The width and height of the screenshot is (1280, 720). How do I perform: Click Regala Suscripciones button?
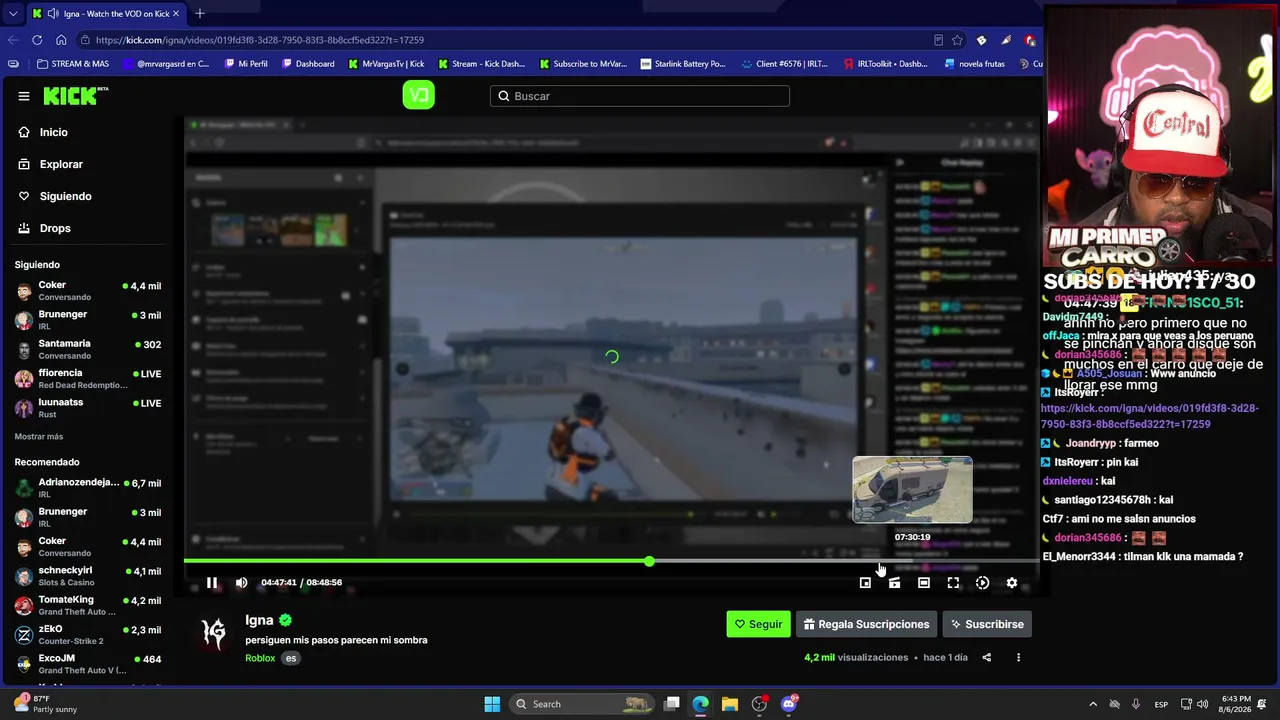pyautogui.click(x=866, y=624)
